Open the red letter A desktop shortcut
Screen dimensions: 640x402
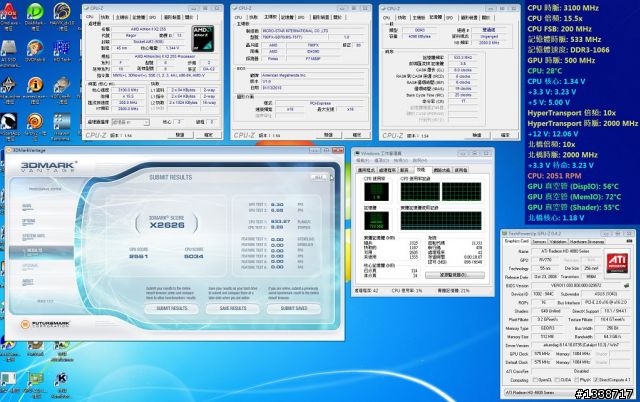coord(9,12)
